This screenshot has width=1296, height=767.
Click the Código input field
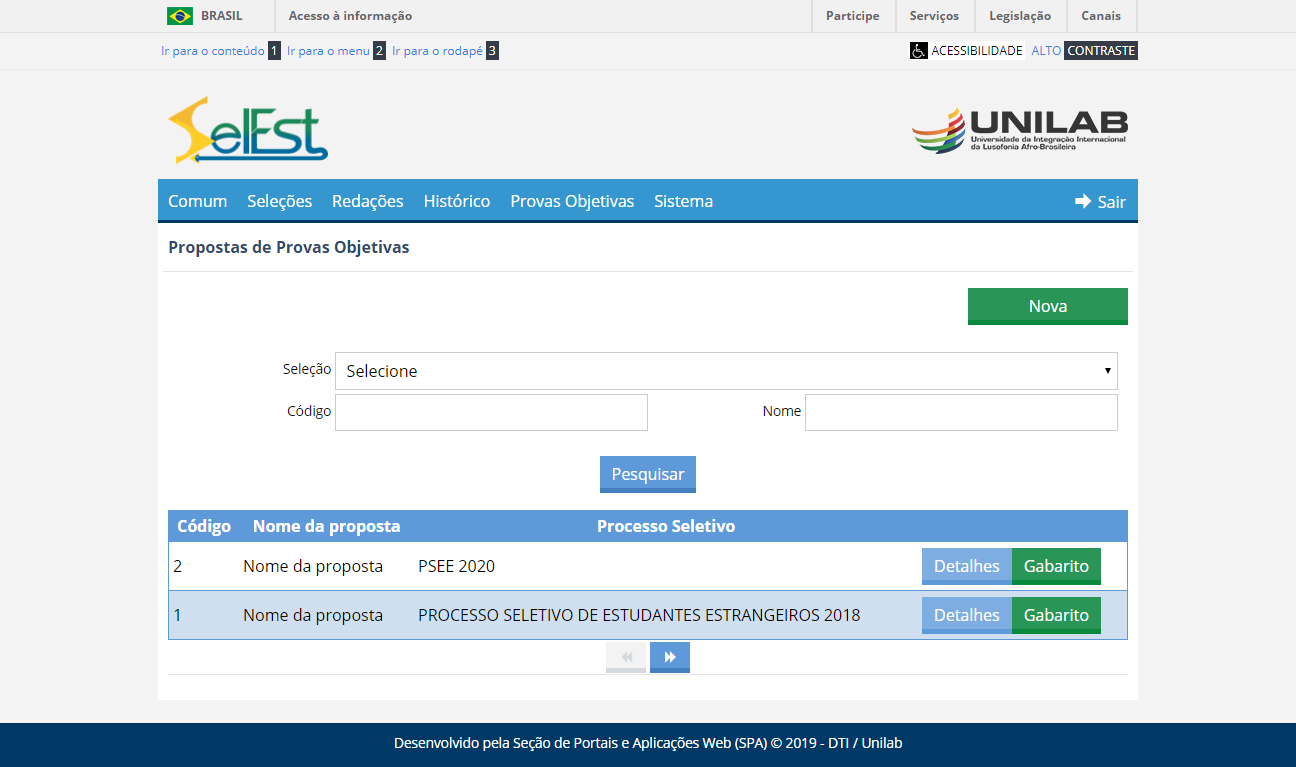pos(491,412)
